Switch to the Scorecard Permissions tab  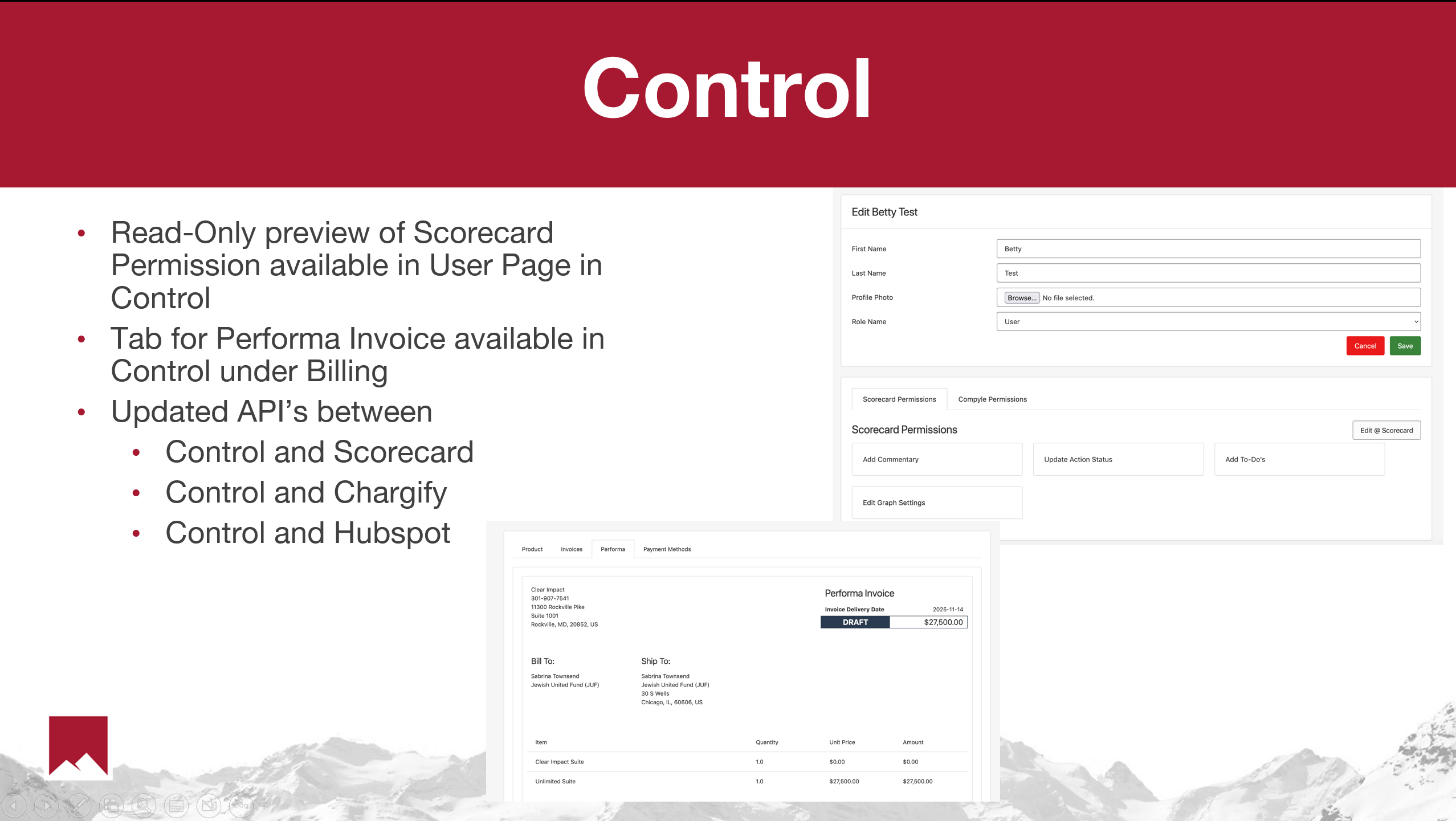click(899, 399)
